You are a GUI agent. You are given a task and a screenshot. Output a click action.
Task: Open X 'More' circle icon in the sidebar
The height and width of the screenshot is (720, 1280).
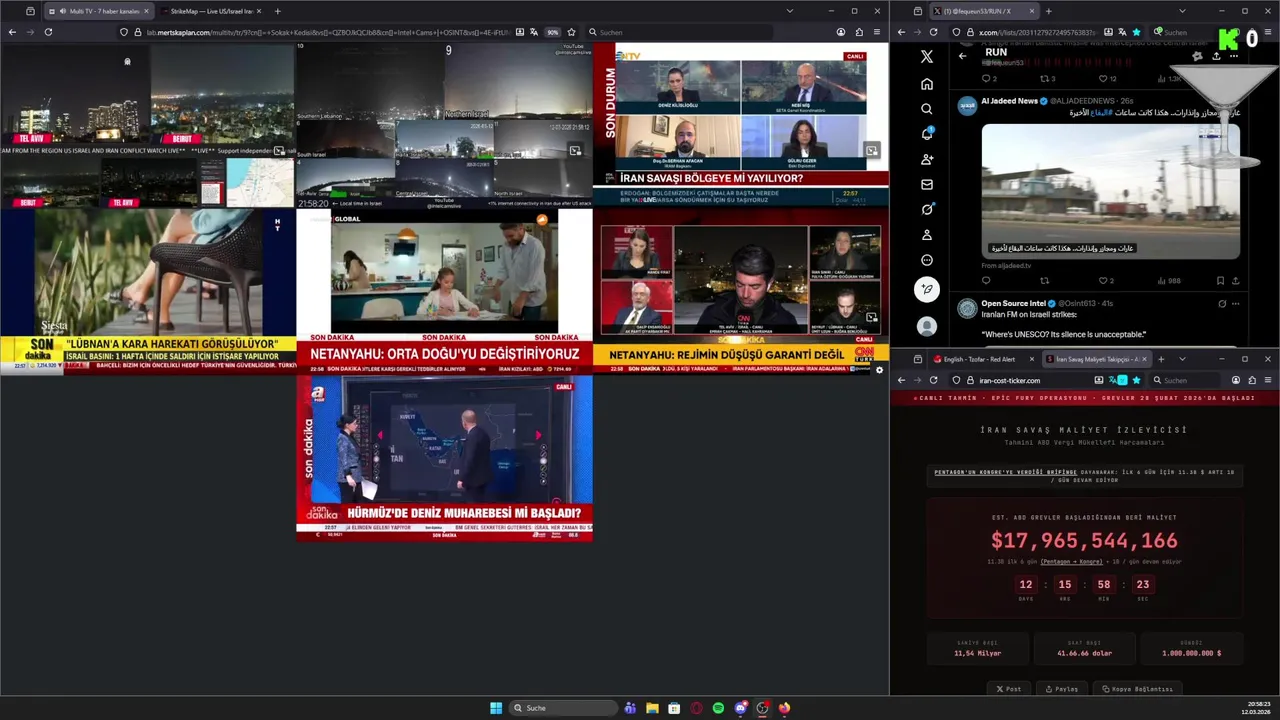[x=927, y=260]
